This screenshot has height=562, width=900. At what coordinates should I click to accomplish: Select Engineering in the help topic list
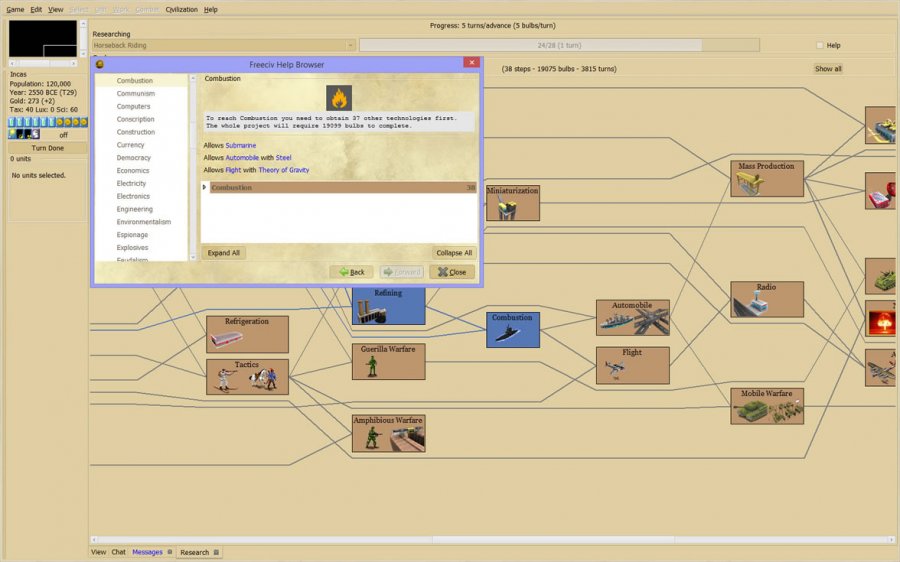click(134, 209)
